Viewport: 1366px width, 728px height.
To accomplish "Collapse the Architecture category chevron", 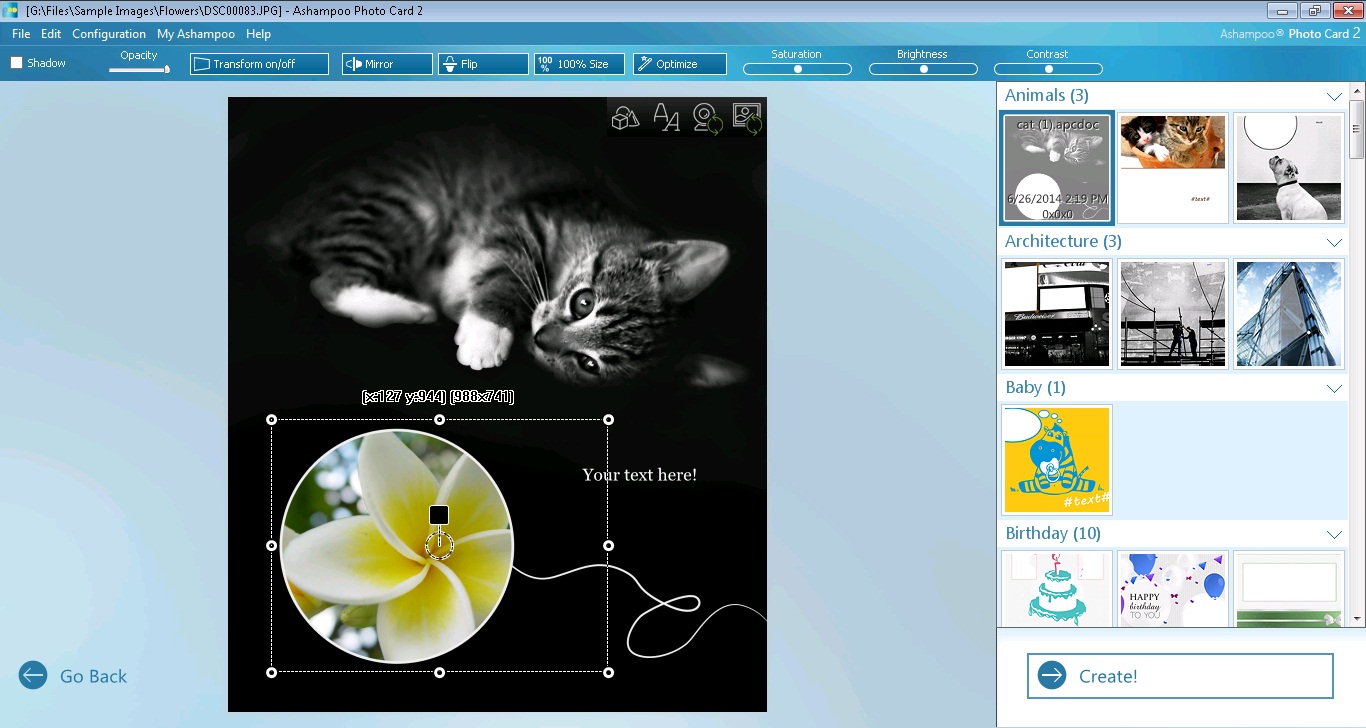I will pos(1333,242).
